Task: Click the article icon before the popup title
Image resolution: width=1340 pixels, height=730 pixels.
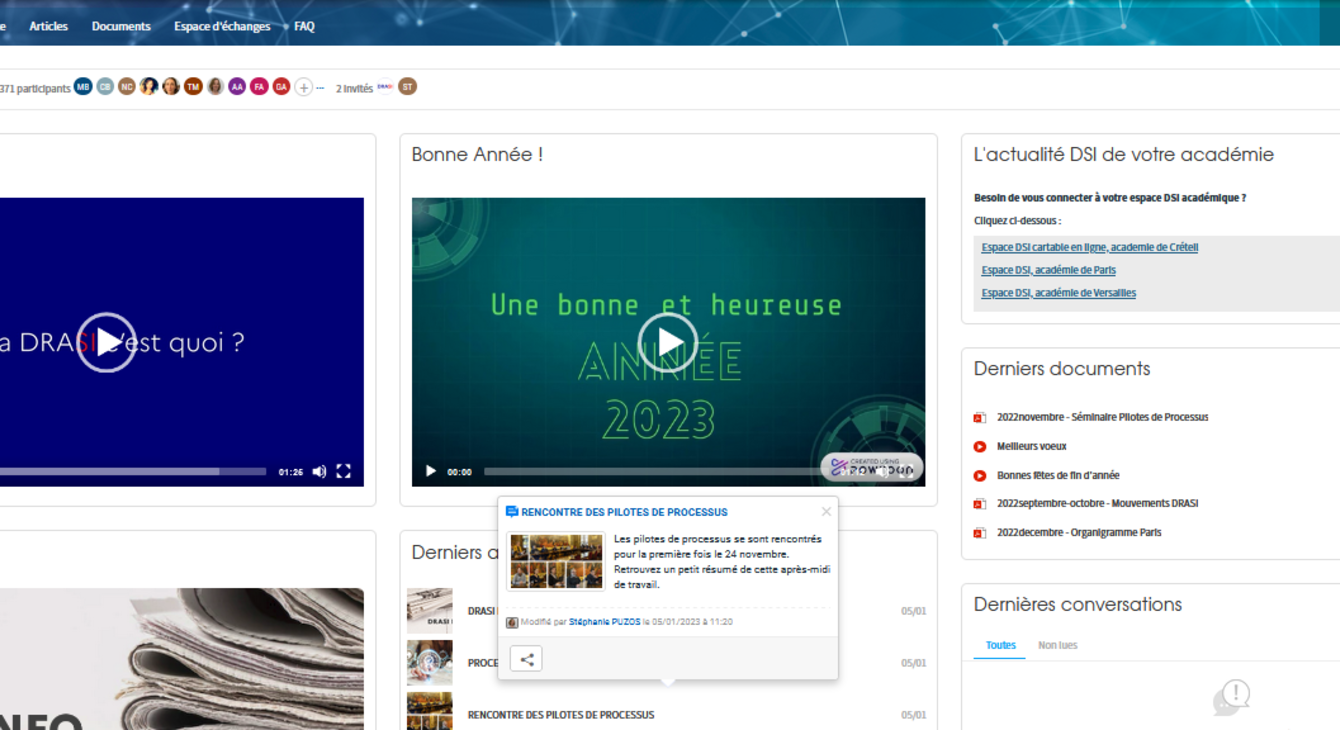Action: 512,512
